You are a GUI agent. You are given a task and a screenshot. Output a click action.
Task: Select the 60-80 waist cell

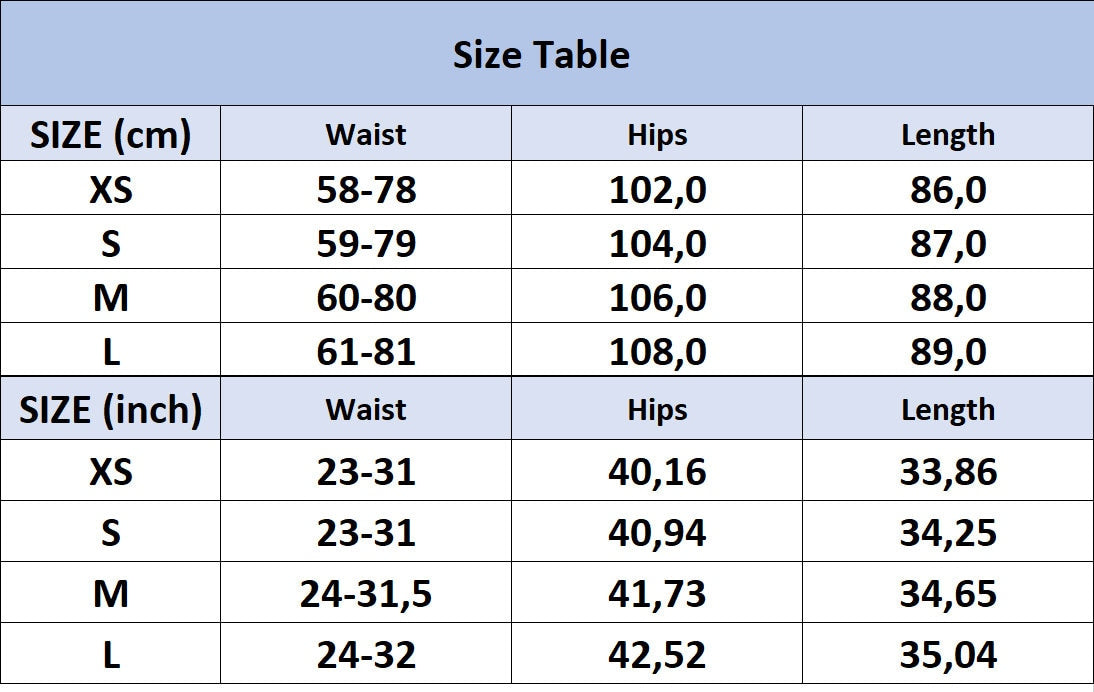click(x=366, y=298)
